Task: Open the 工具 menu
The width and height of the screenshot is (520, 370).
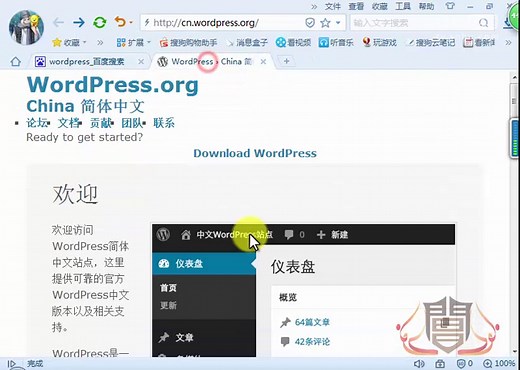Action: pos(403,6)
